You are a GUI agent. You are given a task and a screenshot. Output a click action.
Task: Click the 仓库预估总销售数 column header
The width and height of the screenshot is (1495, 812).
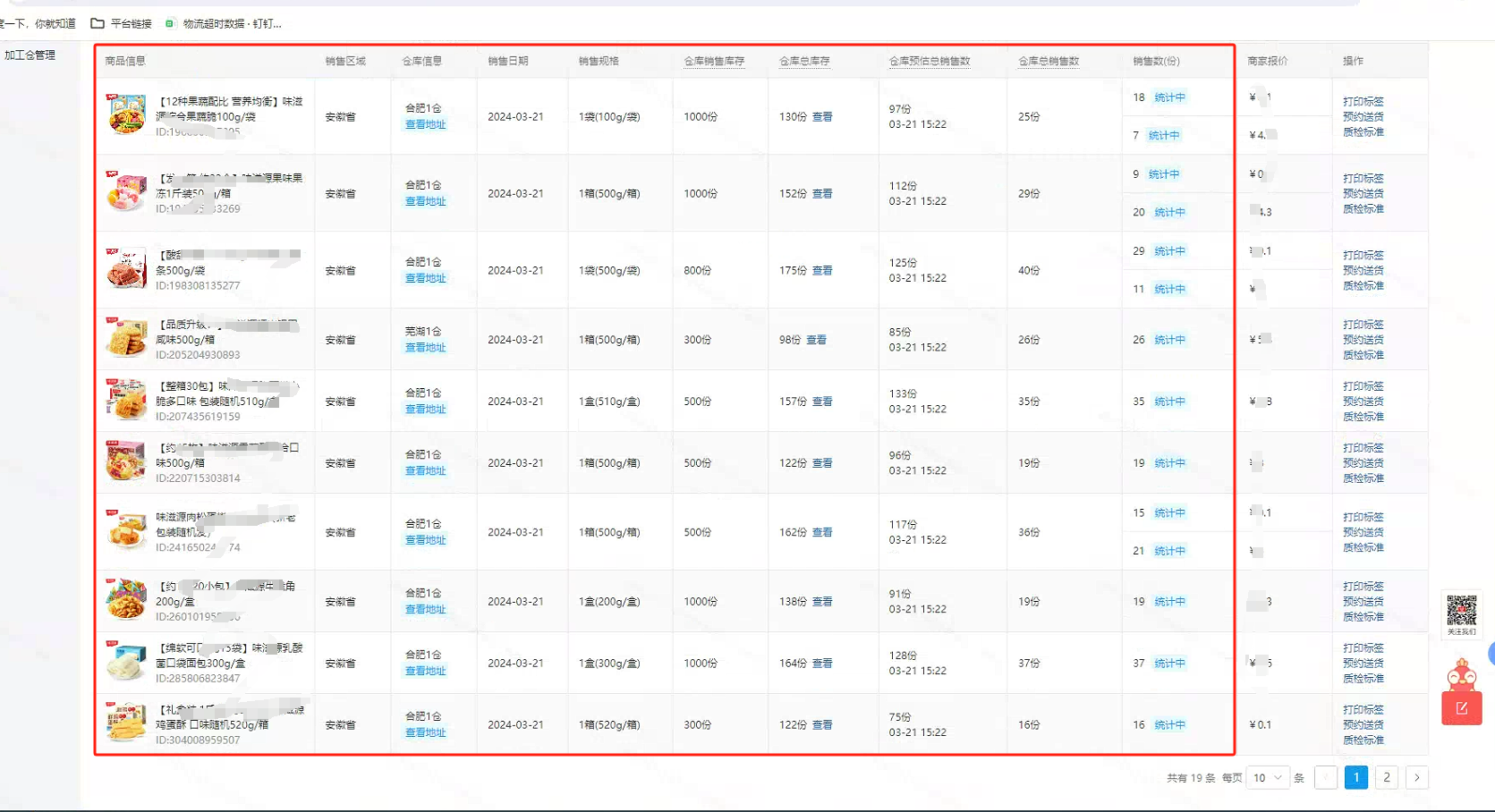929,62
